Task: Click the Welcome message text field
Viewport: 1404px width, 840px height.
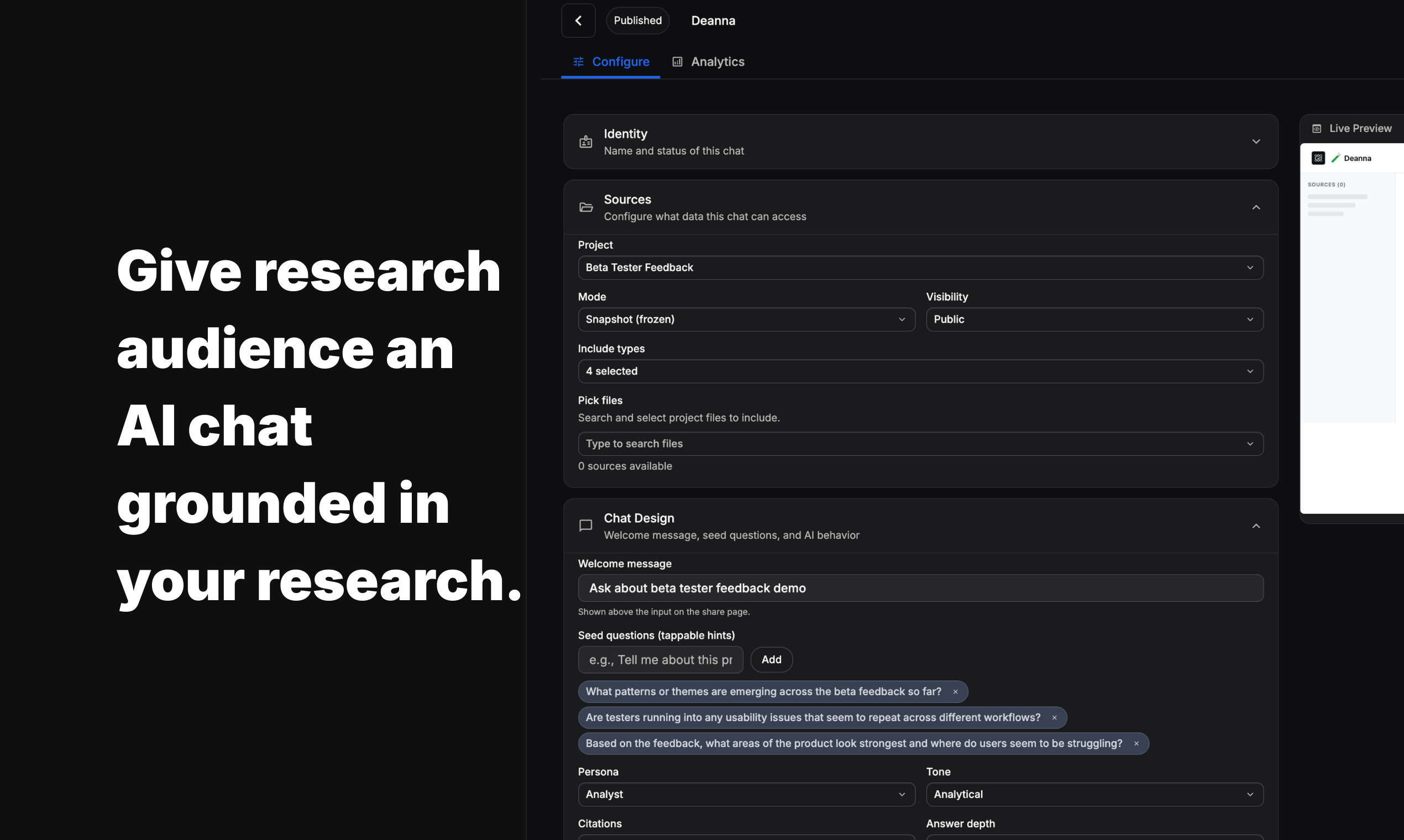Action: [x=920, y=588]
